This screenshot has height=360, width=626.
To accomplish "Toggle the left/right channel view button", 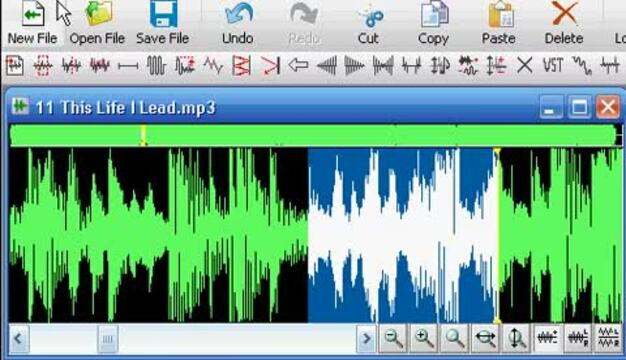I will pos(578,338).
